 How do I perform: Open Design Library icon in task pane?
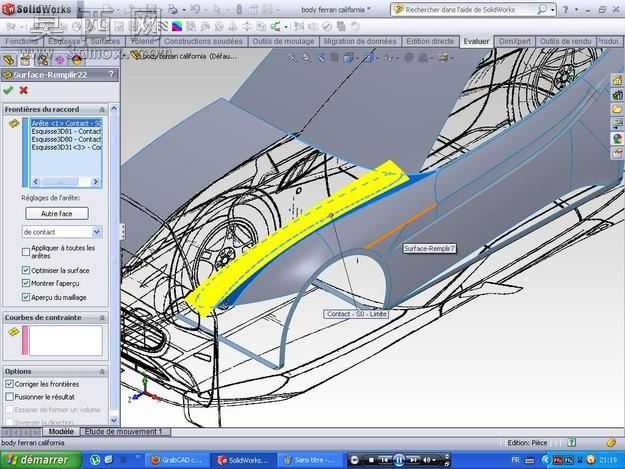[617, 95]
